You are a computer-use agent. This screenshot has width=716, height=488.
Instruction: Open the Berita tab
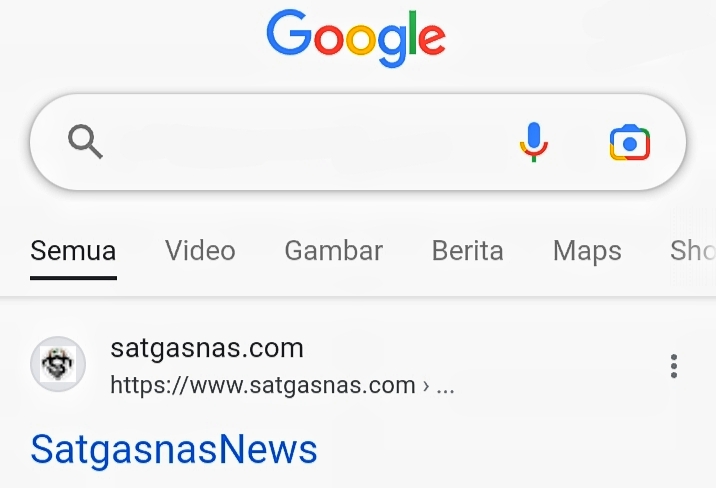[468, 251]
